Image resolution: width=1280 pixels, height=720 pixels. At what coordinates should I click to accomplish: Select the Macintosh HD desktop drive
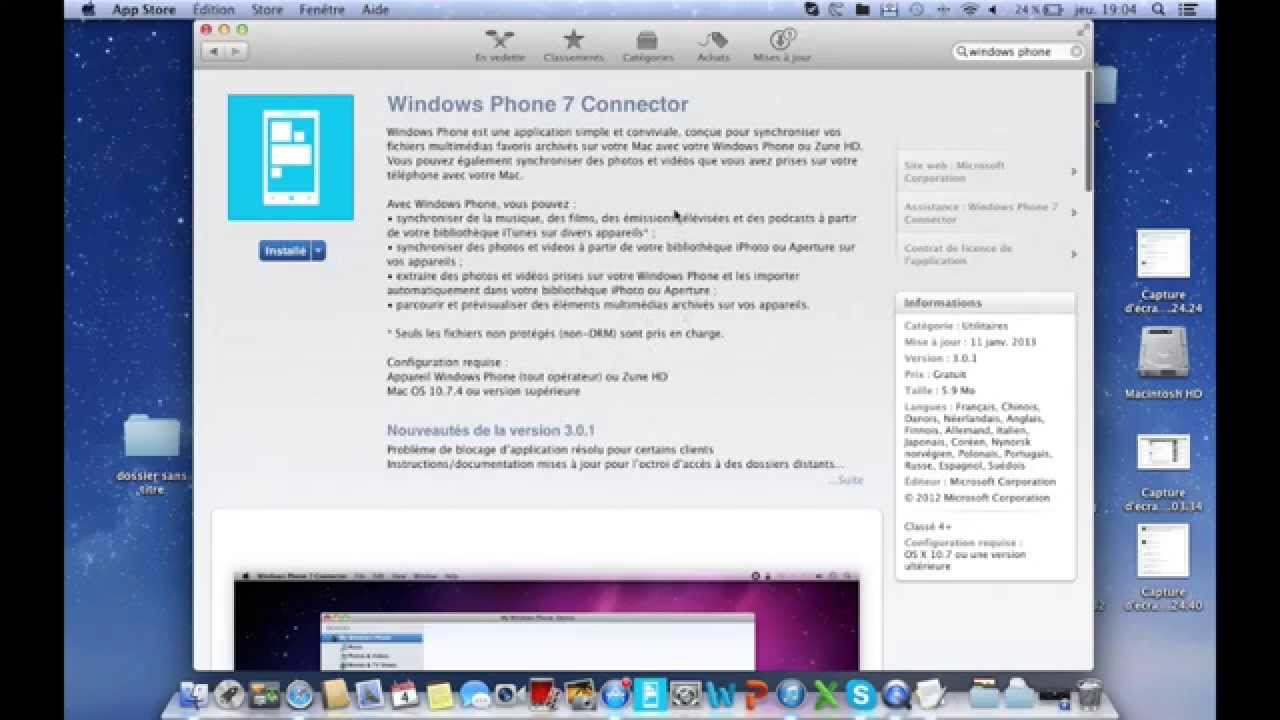coord(1163,362)
